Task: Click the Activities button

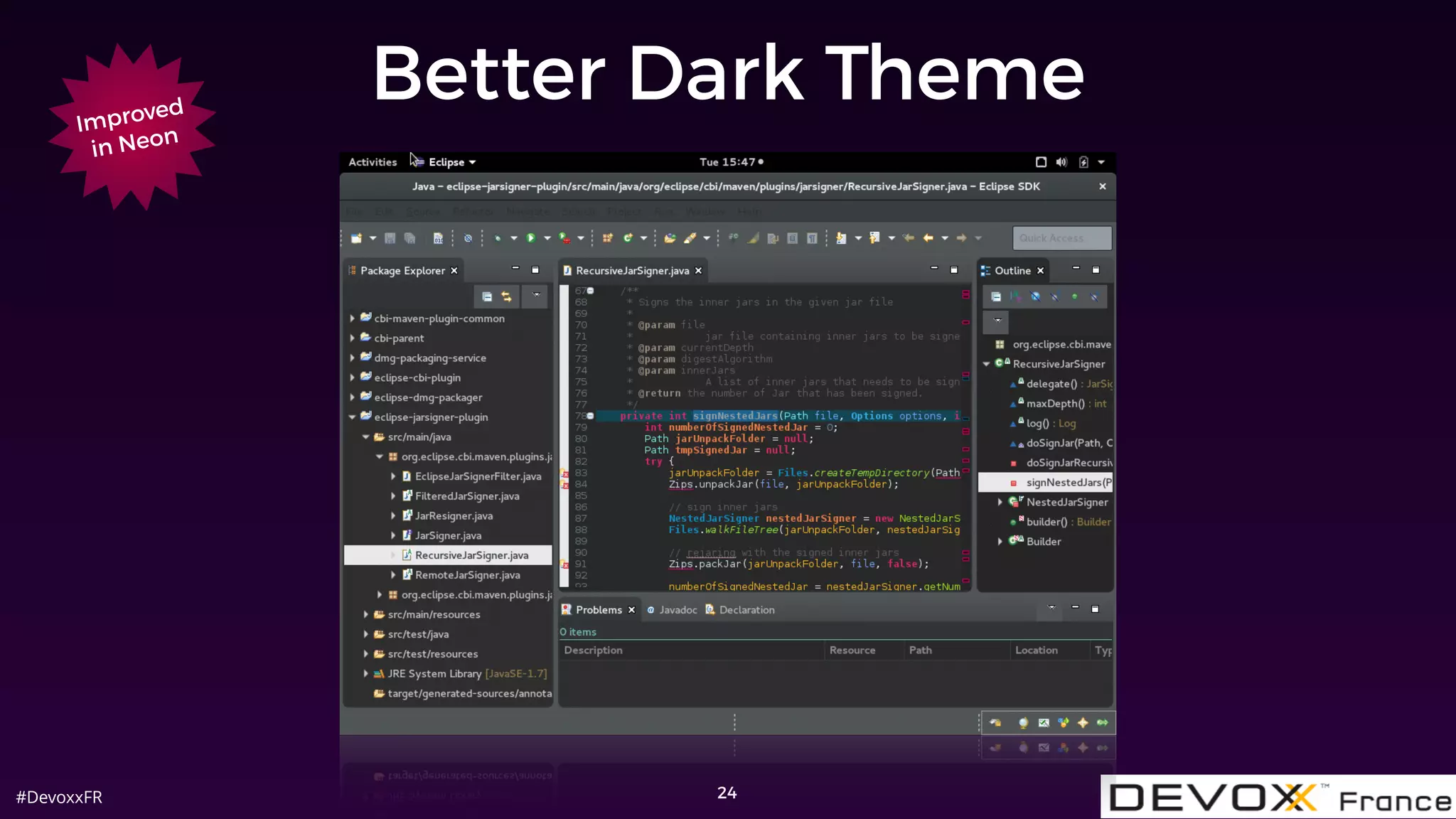Action: (373, 162)
